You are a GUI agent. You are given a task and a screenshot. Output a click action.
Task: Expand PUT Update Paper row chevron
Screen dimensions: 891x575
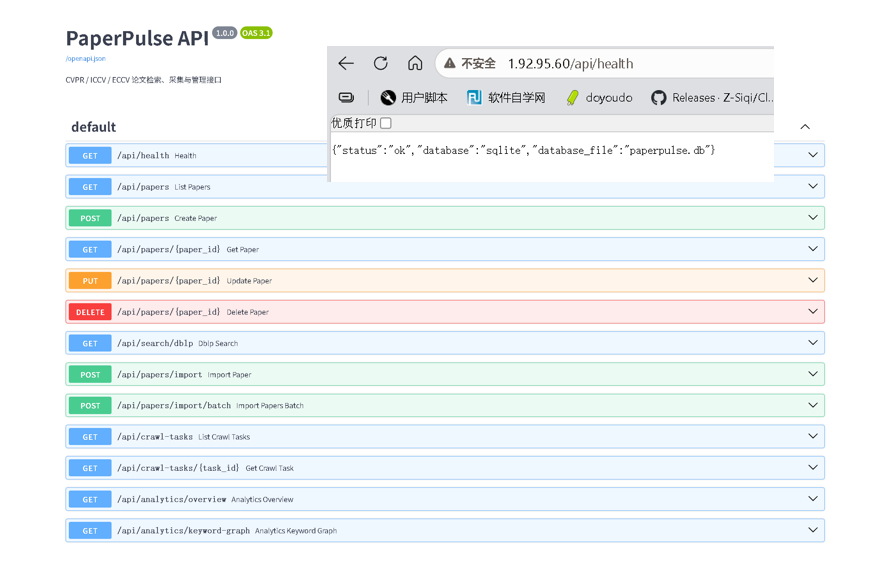coord(813,280)
